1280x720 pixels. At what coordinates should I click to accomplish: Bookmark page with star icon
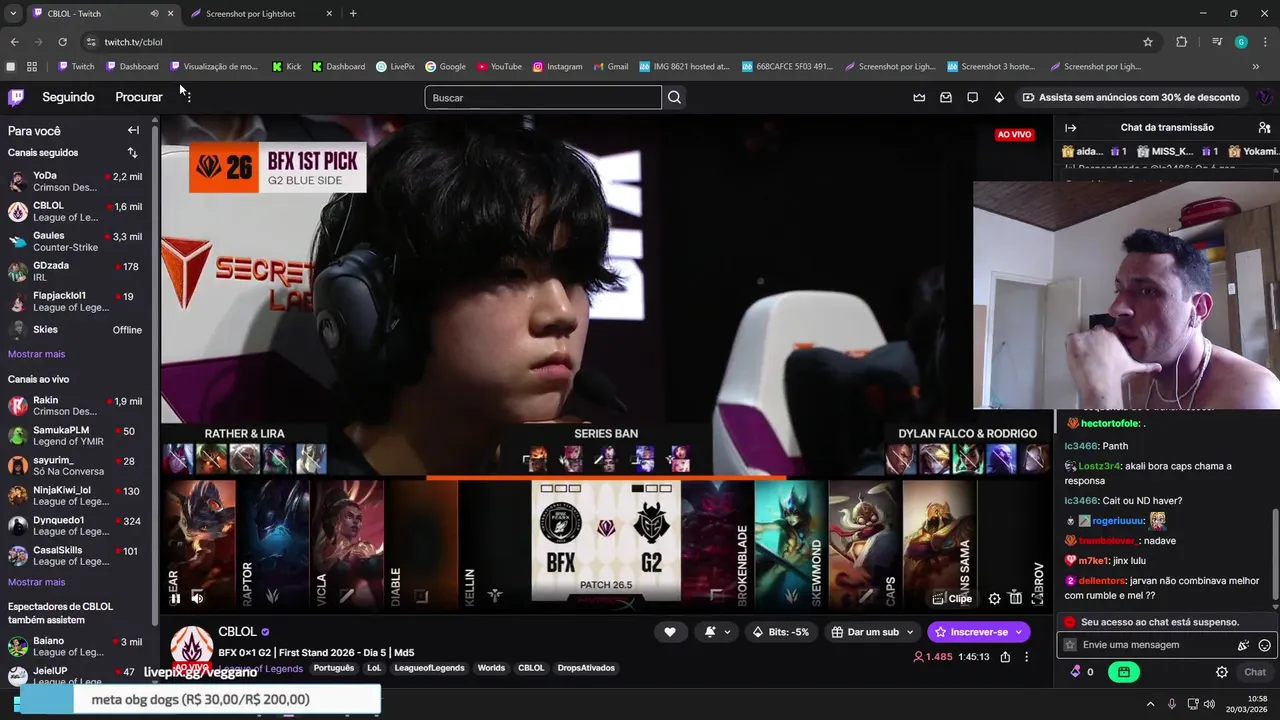pos(1148,42)
